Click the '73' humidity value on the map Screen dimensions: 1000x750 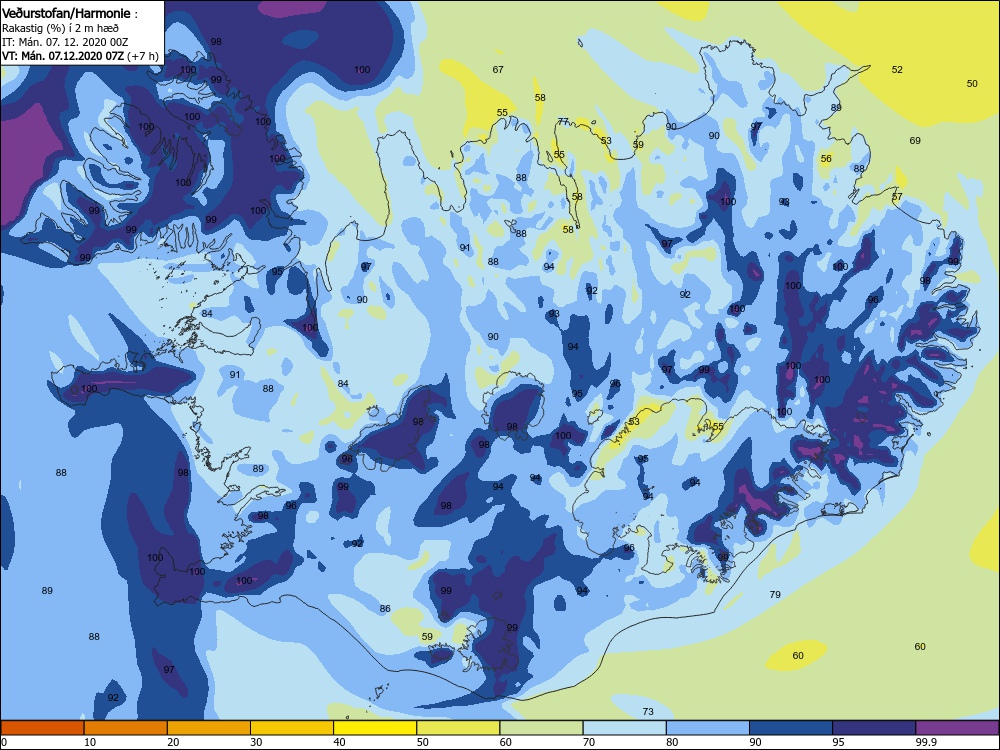(648, 711)
